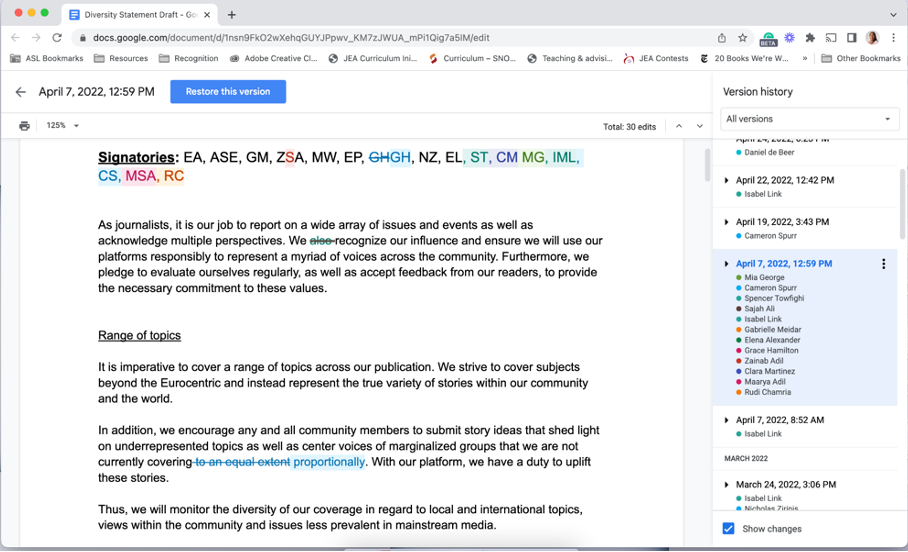Click editor name Rudi Chamria
Screen dimensions: 908x552
[767, 392]
